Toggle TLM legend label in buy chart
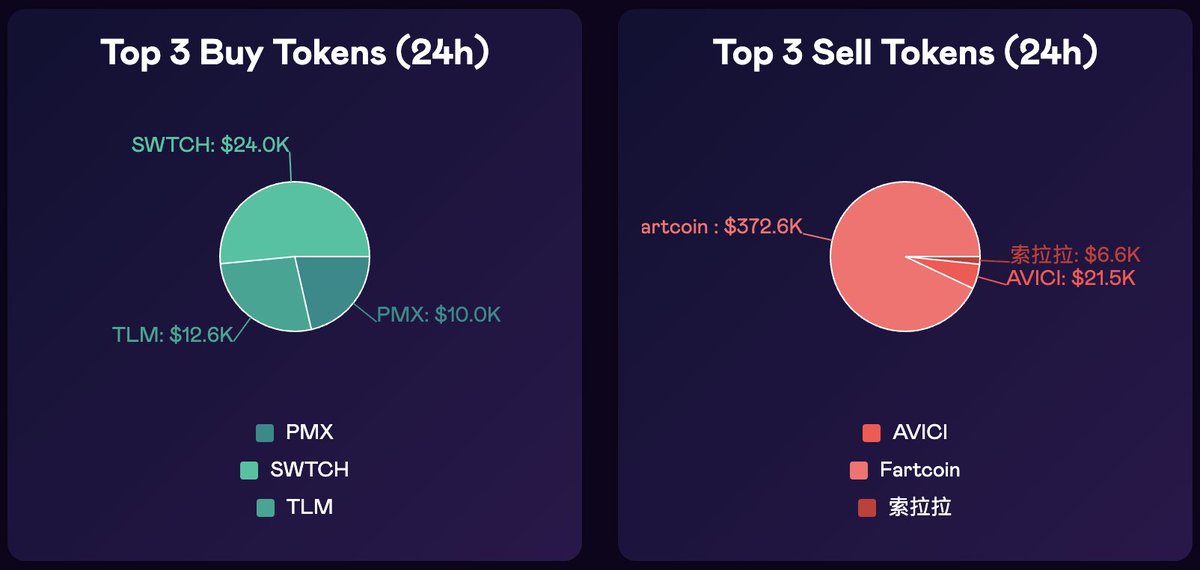Screen dimensions: 1200x570 pyautogui.click(x=309, y=507)
